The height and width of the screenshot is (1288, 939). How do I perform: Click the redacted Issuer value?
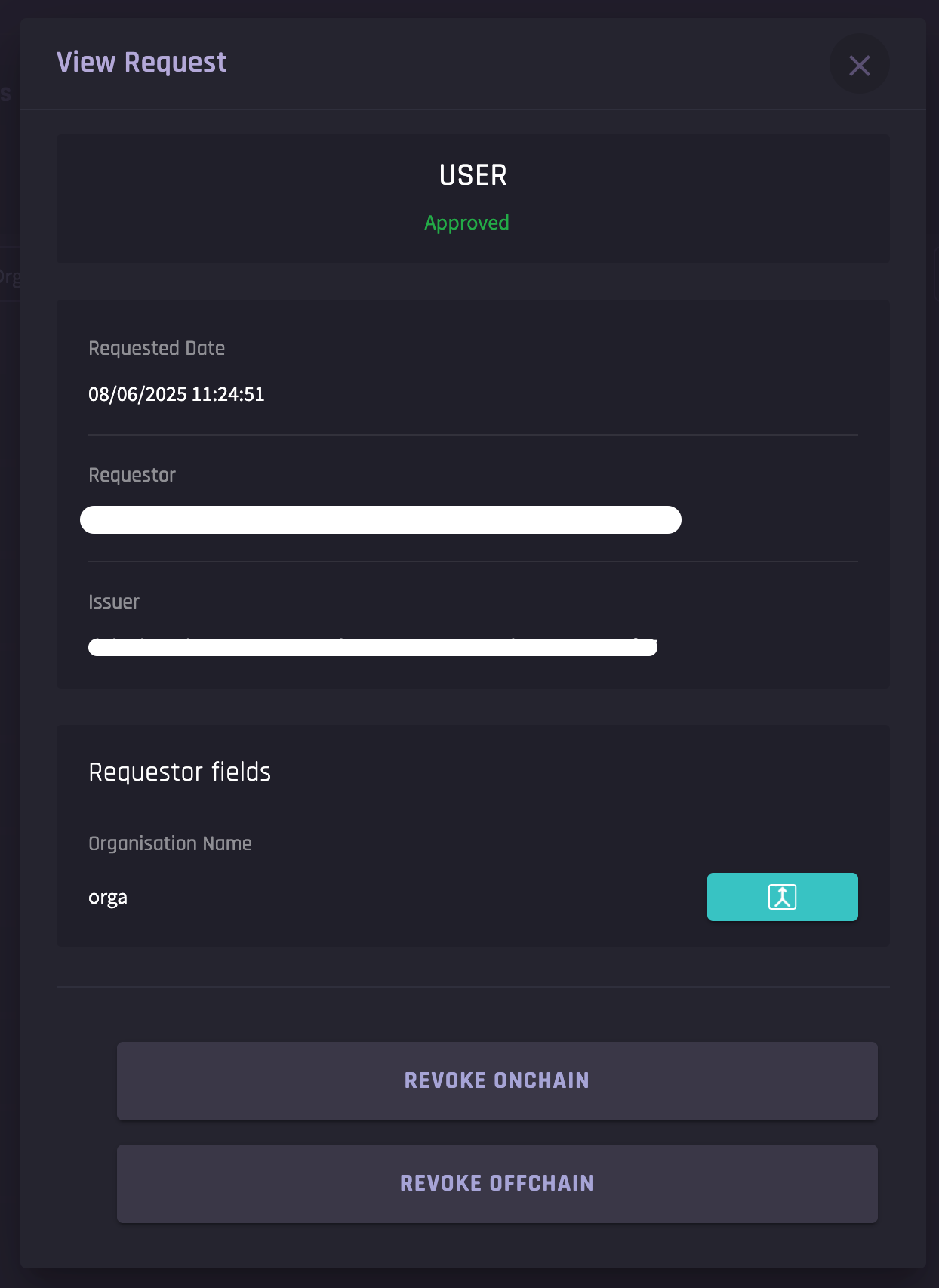(372, 647)
